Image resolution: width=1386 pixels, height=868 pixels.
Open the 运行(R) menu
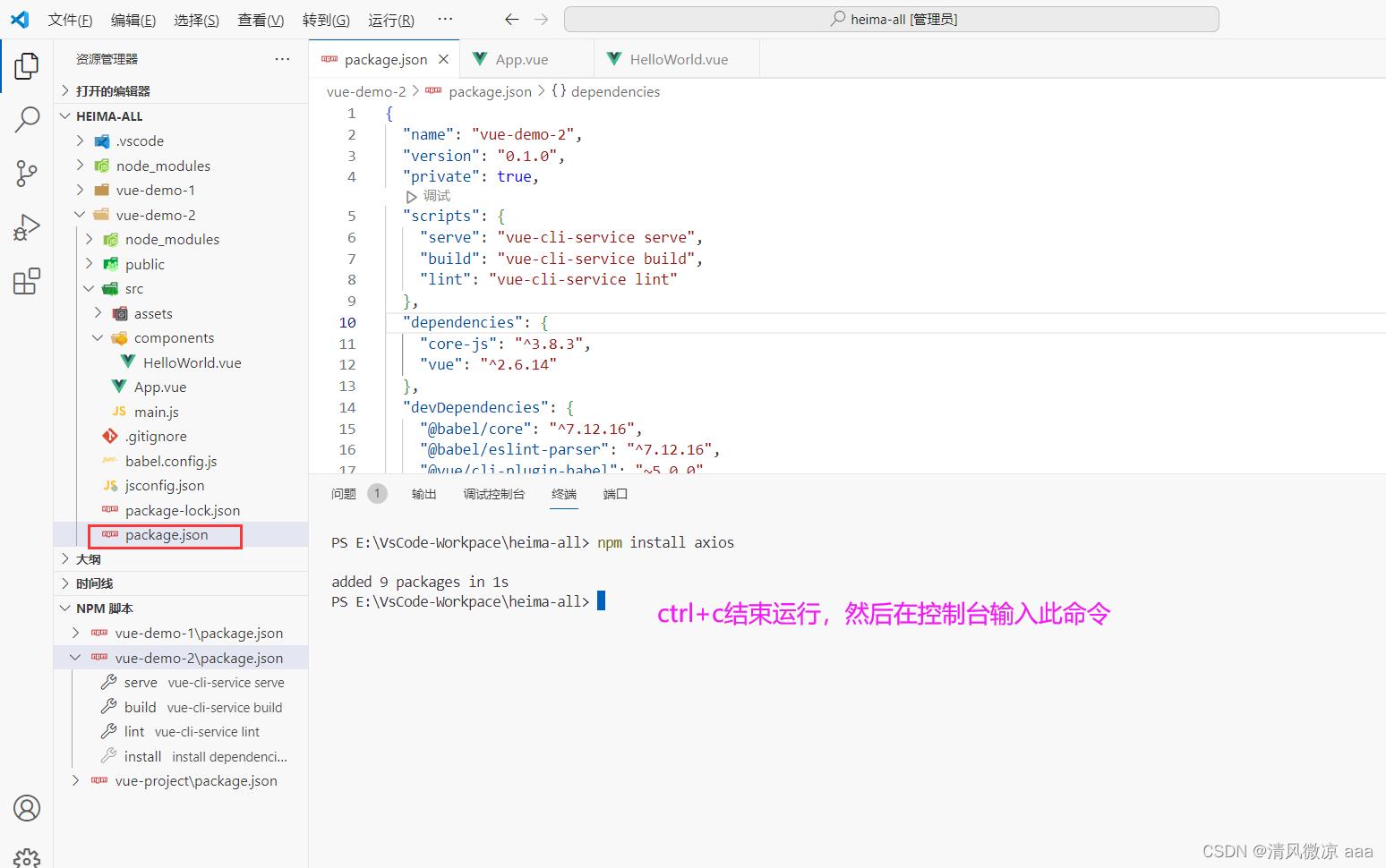coord(391,20)
